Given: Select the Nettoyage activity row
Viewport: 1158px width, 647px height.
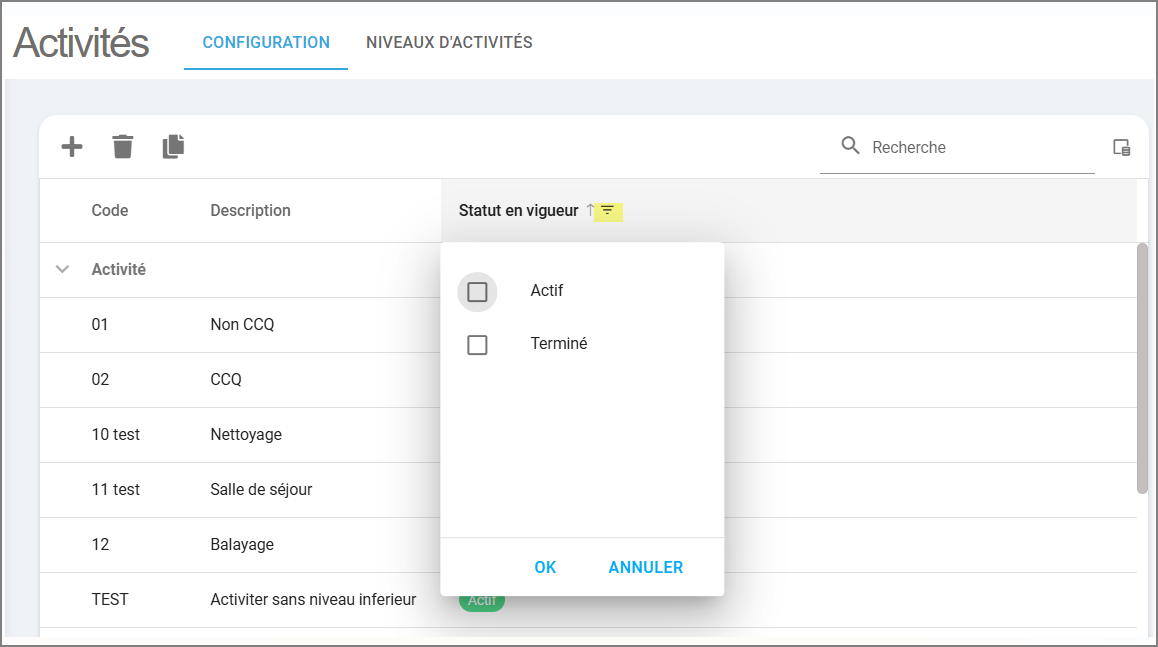Looking at the screenshot, I should [246, 435].
